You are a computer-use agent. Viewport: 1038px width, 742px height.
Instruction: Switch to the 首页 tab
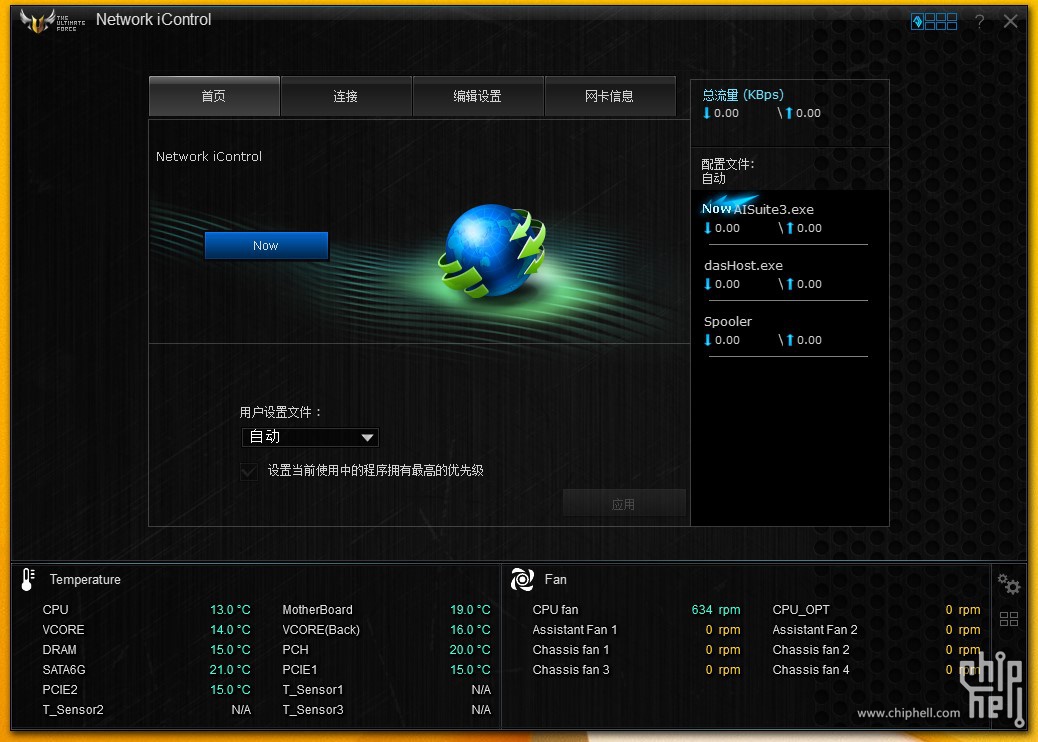click(214, 97)
